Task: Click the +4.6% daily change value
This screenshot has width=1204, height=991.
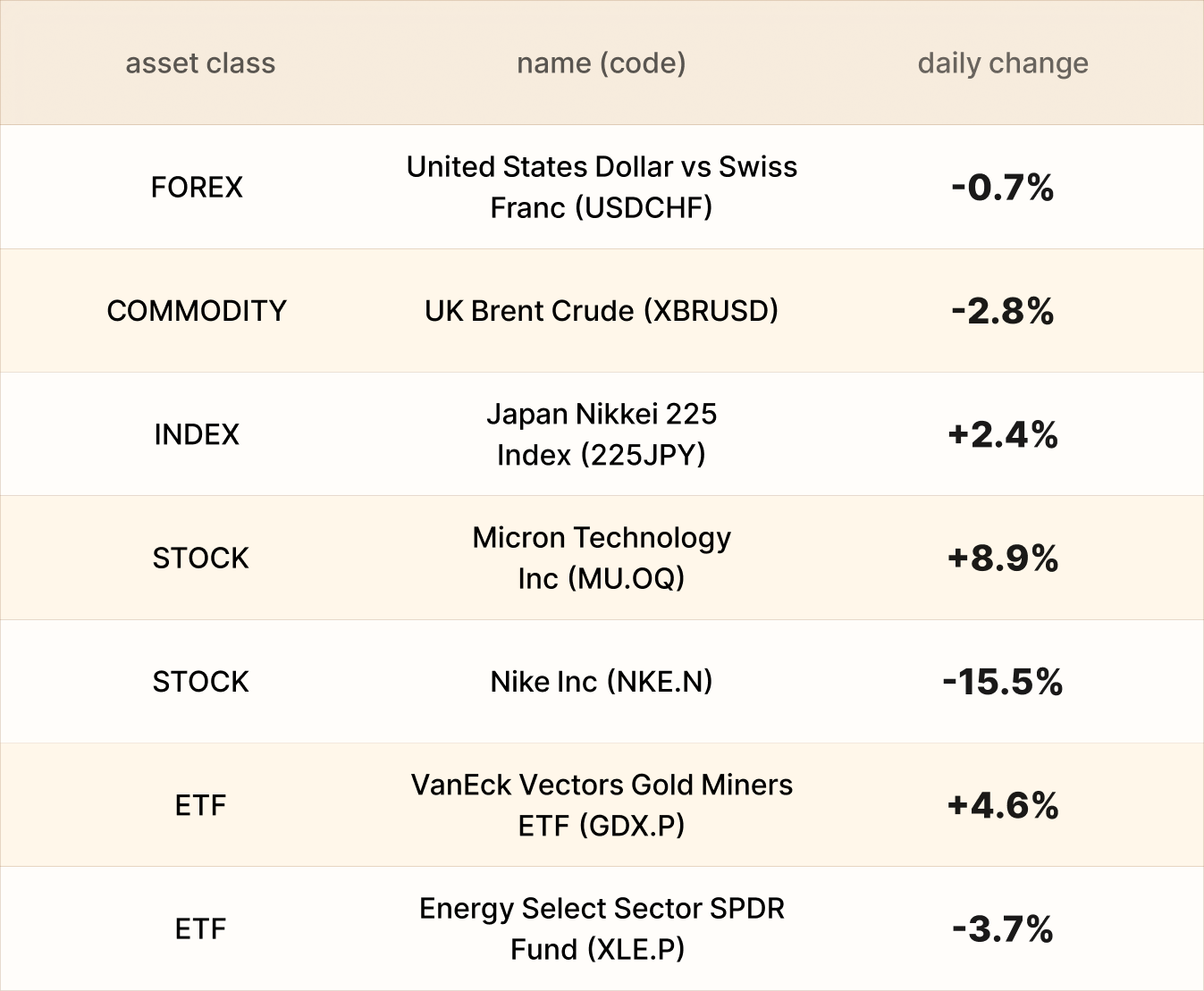Action: pyautogui.click(x=1003, y=805)
